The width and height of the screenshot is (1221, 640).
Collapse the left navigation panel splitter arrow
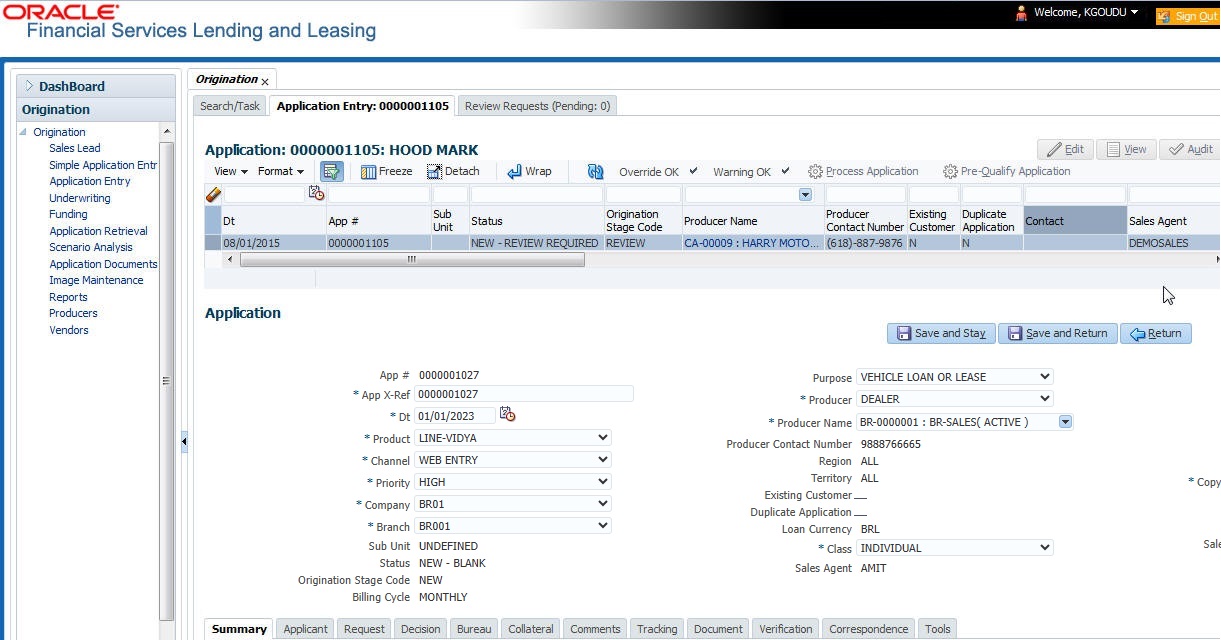184,441
